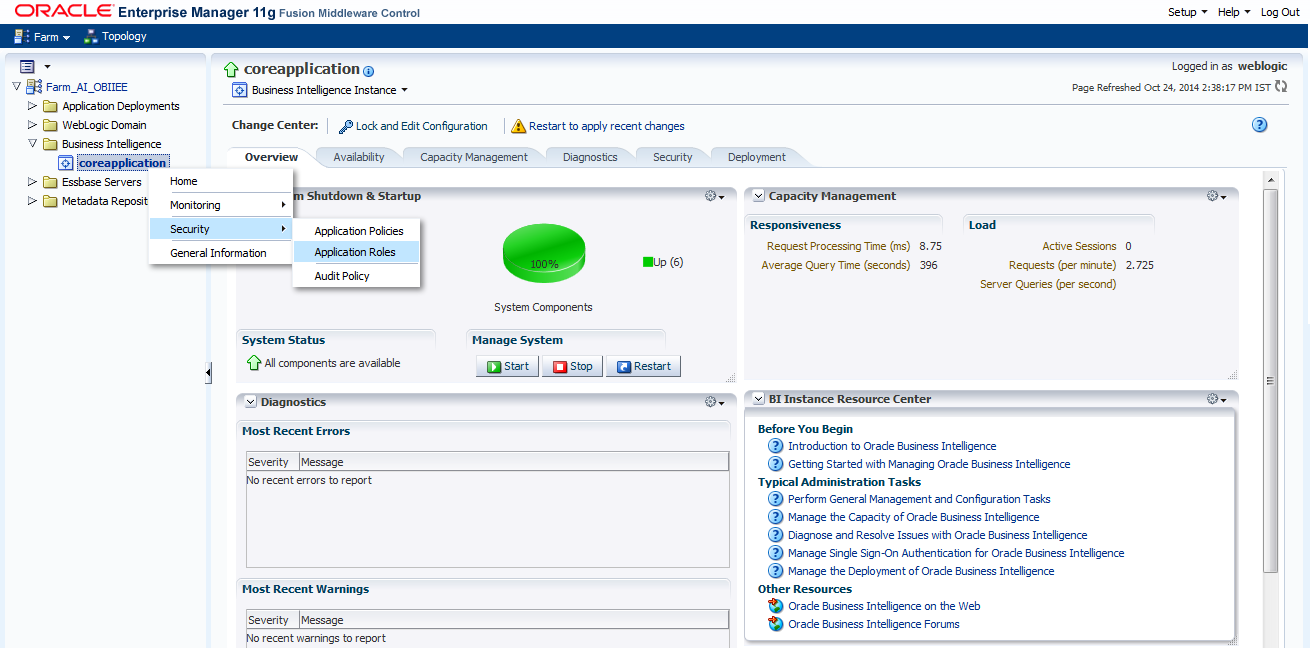Screen dimensions: 1310x648
Task: Expand the WebLogic Domain folder
Action: [33, 125]
